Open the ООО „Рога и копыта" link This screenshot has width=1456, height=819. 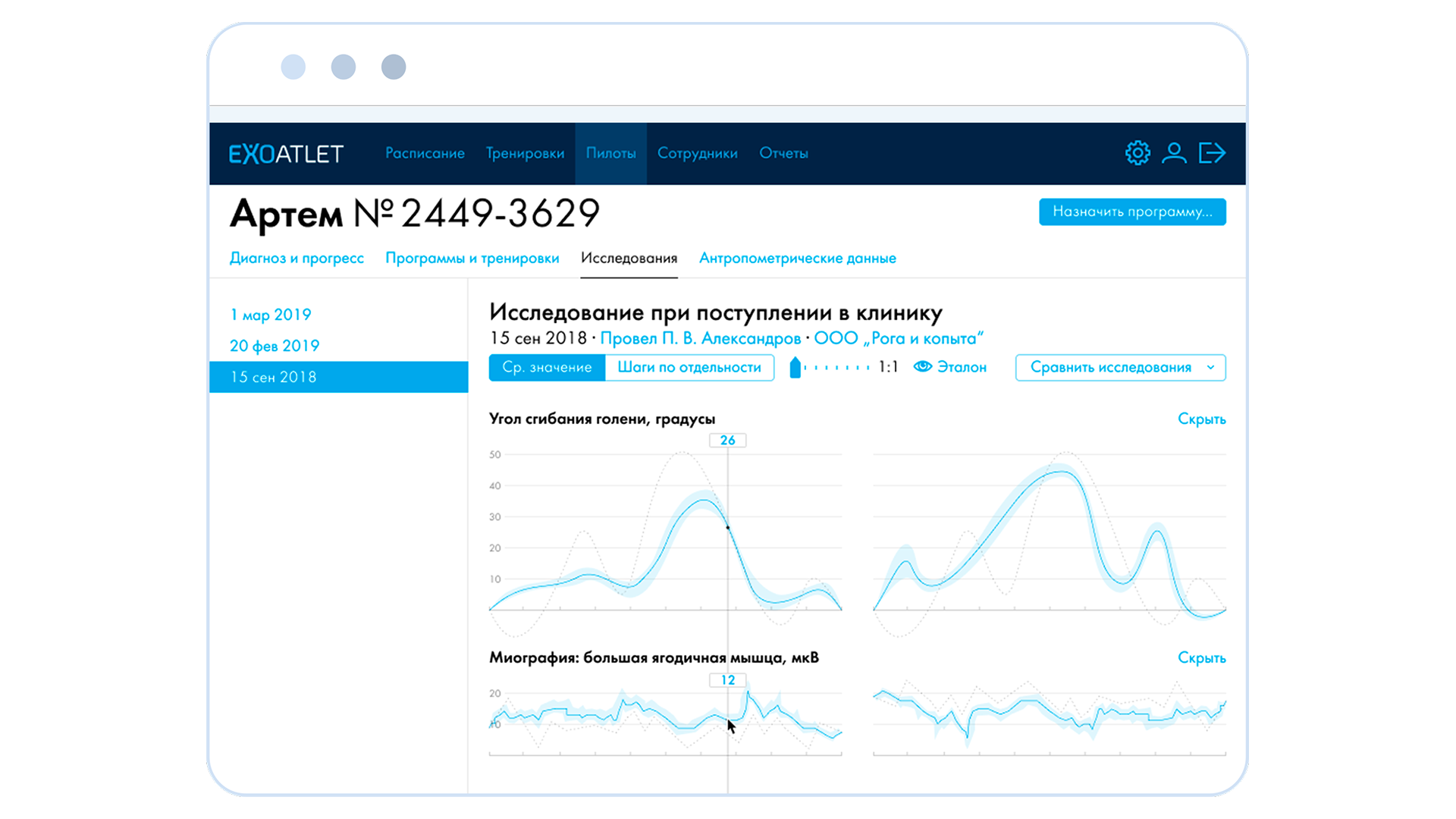(x=899, y=338)
